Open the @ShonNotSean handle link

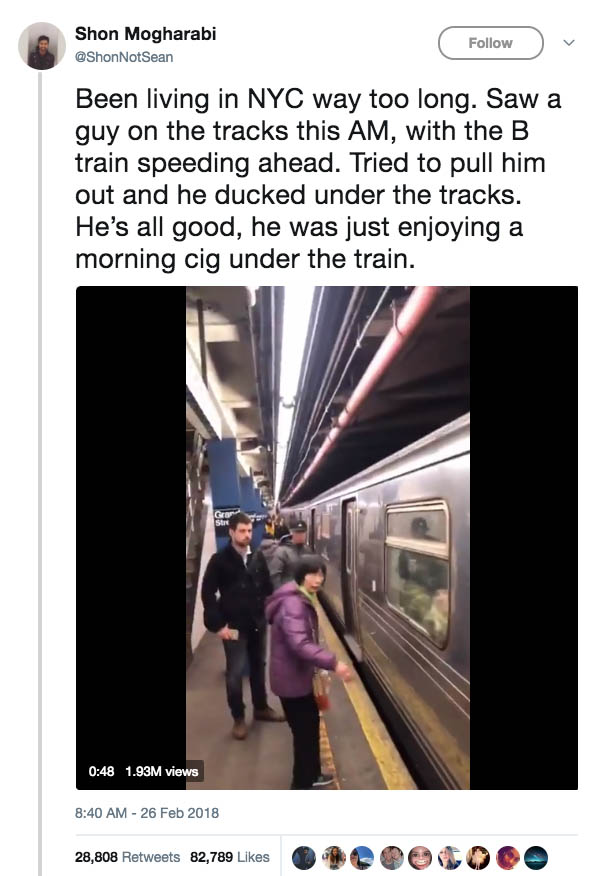[124, 57]
